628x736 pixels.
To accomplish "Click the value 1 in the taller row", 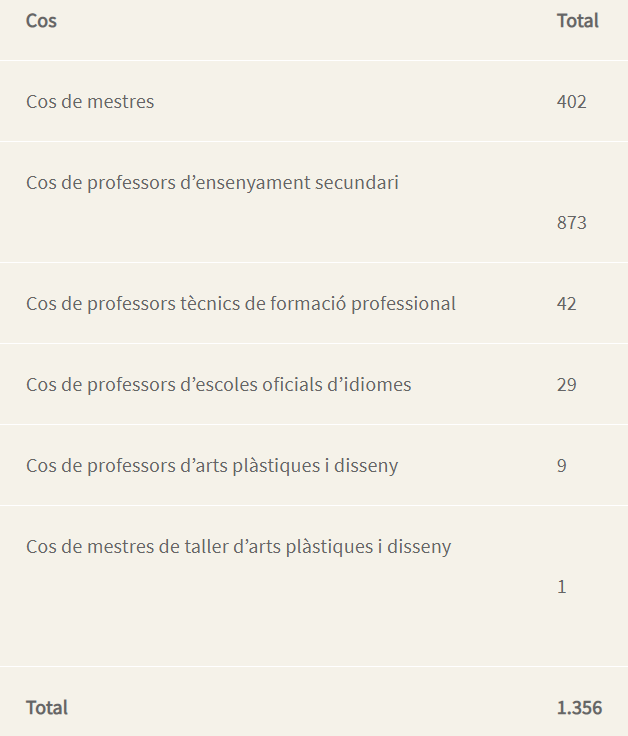I will (561, 587).
